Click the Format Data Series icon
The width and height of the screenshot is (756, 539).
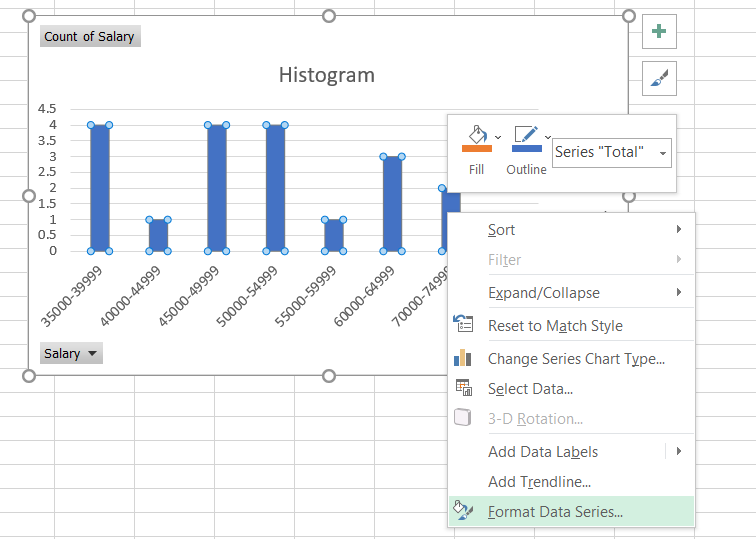pos(463,511)
